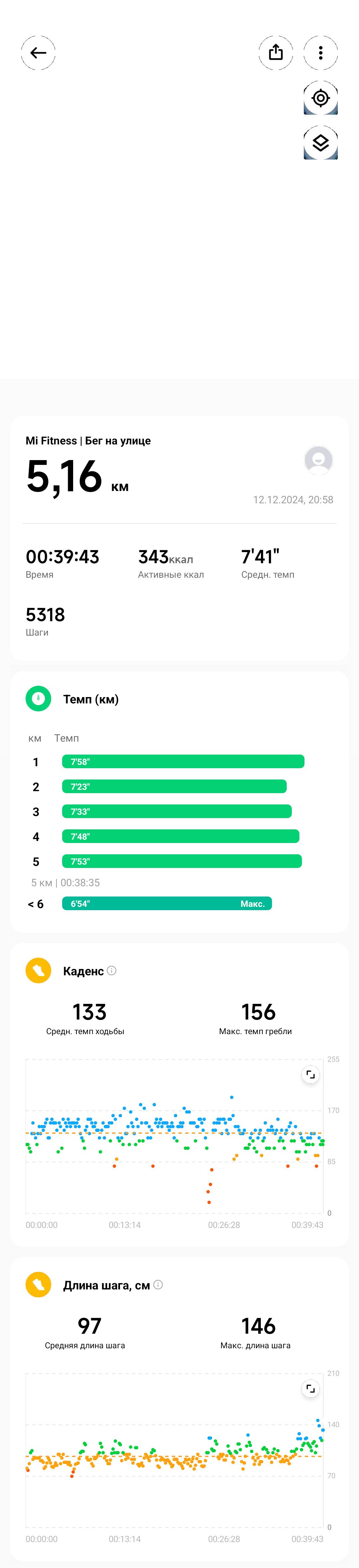Click the yellow Длина шага shoe icon

pos(38,1284)
